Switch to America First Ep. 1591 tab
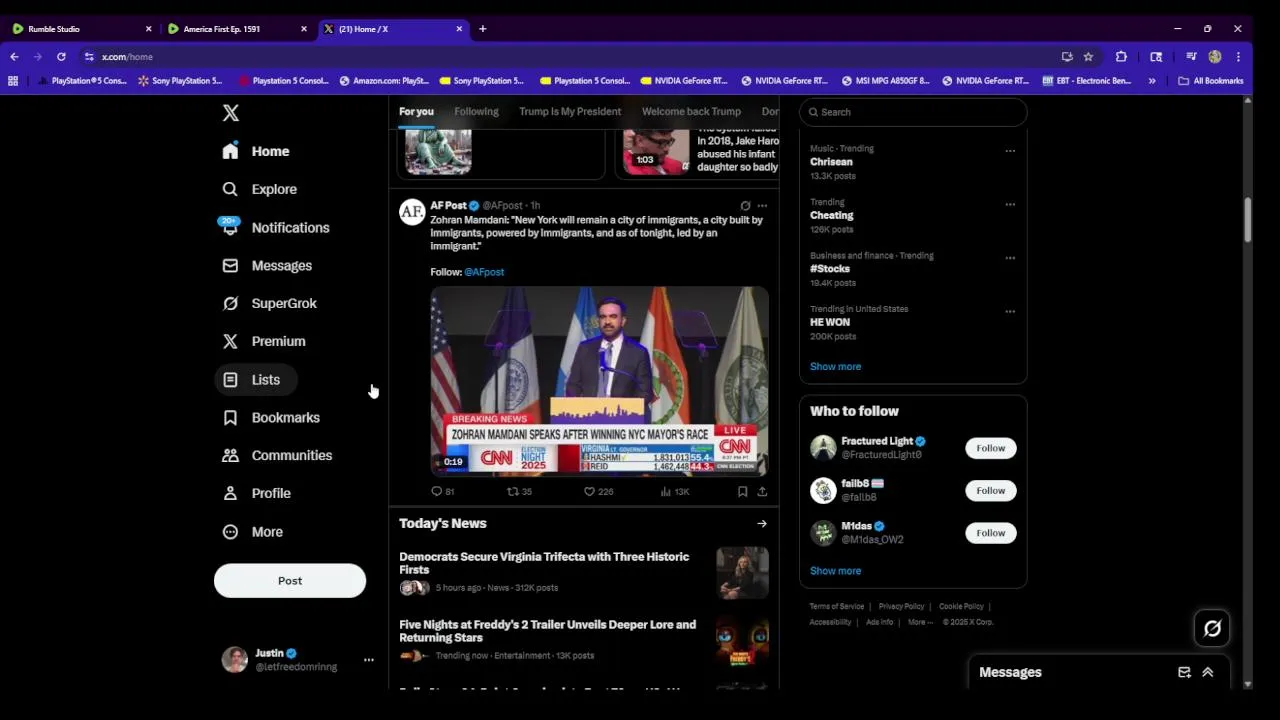 click(x=237, y=29)
